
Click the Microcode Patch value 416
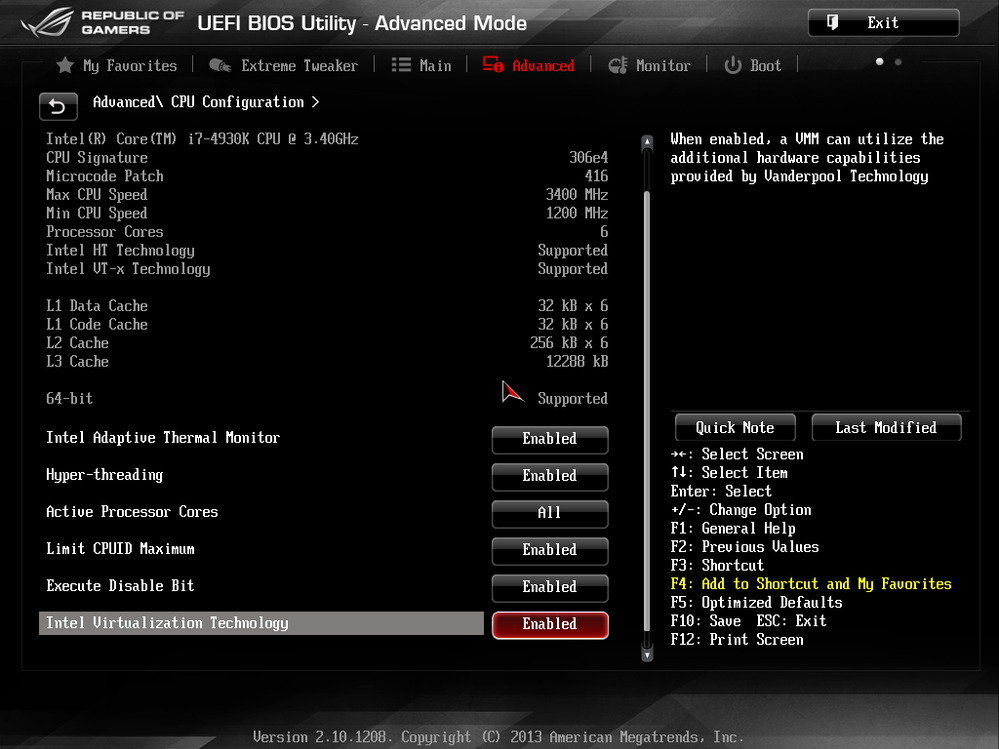pos(596,176)
